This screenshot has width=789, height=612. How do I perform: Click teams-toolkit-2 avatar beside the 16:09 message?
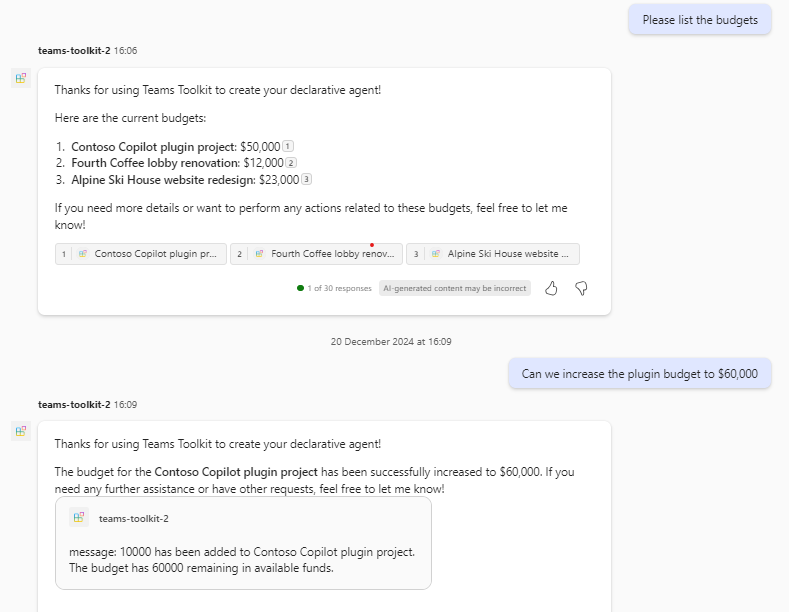pos(21,431)
